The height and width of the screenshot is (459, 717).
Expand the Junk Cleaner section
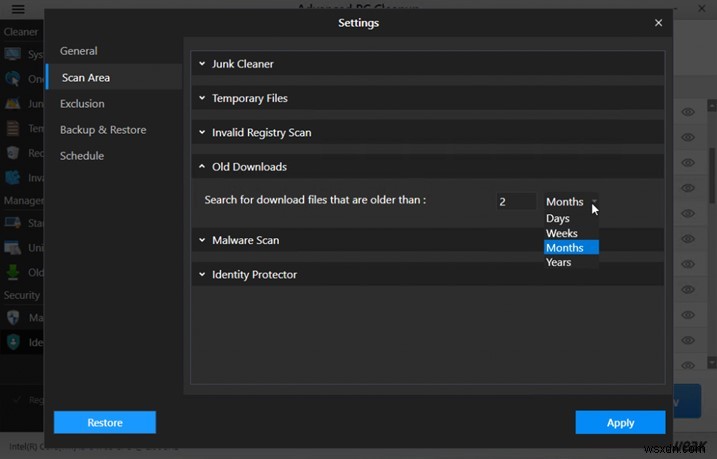click(428, 64)
